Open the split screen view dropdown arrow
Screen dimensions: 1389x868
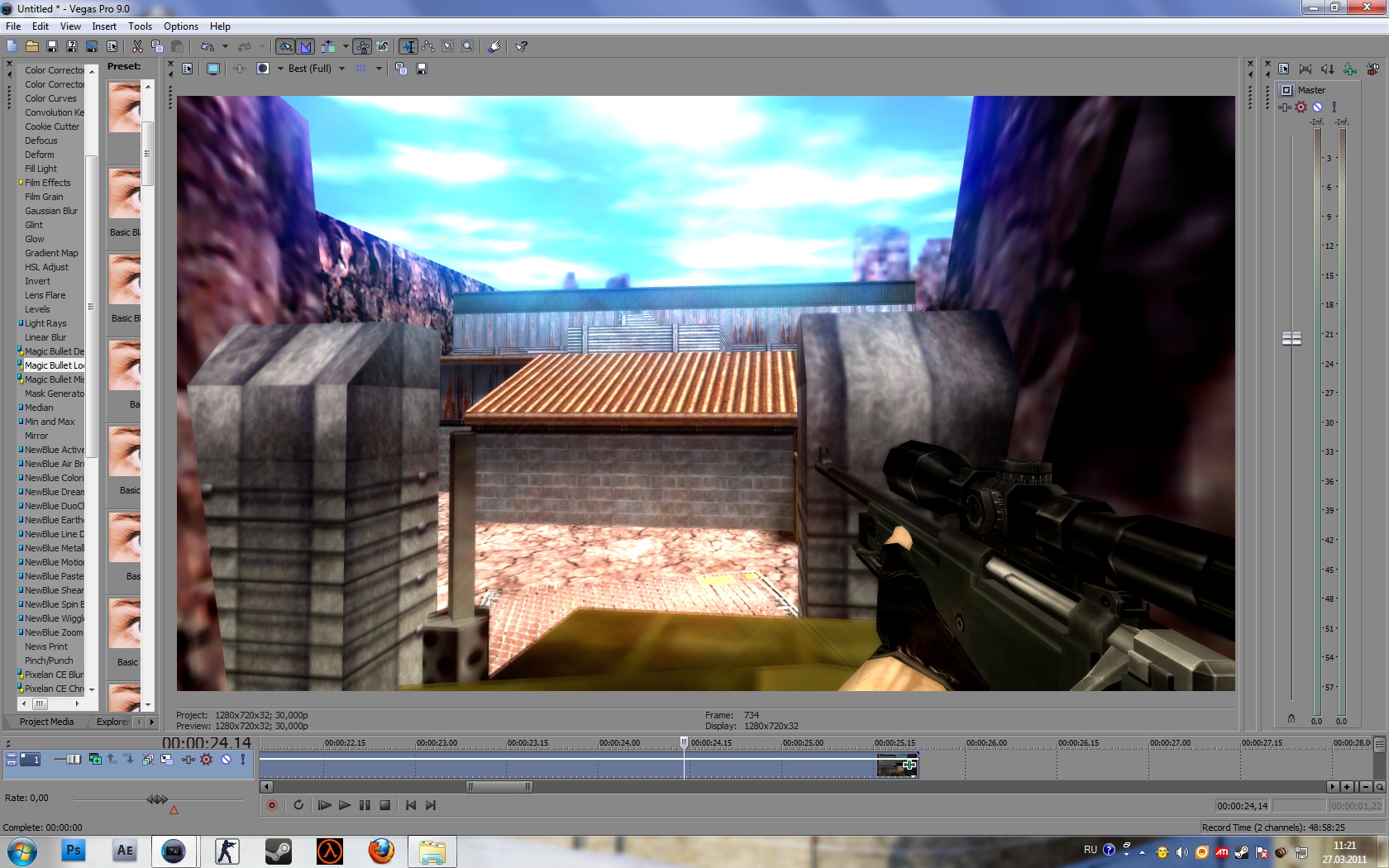click(280, 69)
